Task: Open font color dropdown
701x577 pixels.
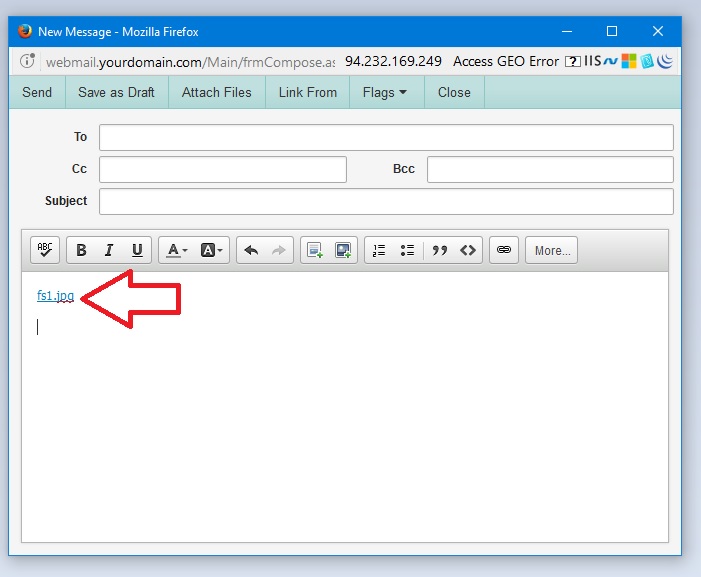Action: pos(176,250)
